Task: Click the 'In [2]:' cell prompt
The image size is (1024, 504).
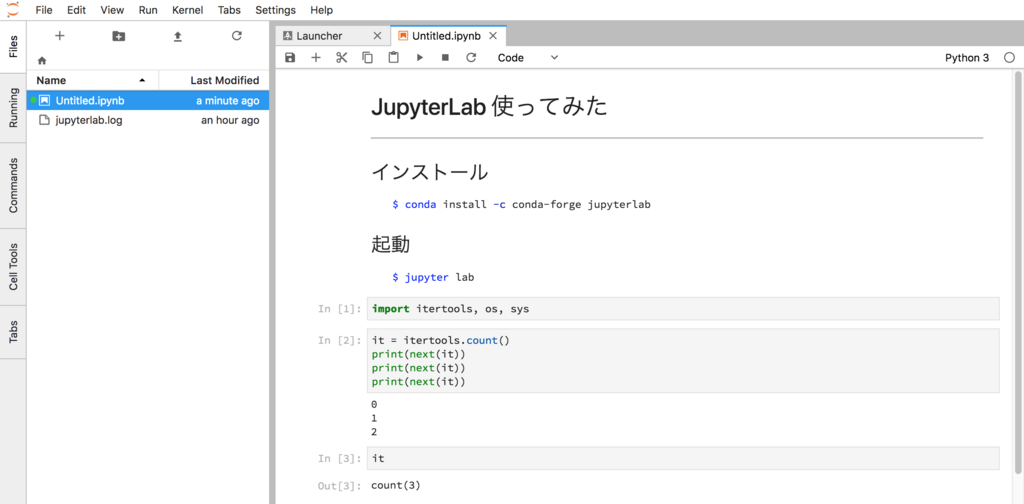Action: 340,340
